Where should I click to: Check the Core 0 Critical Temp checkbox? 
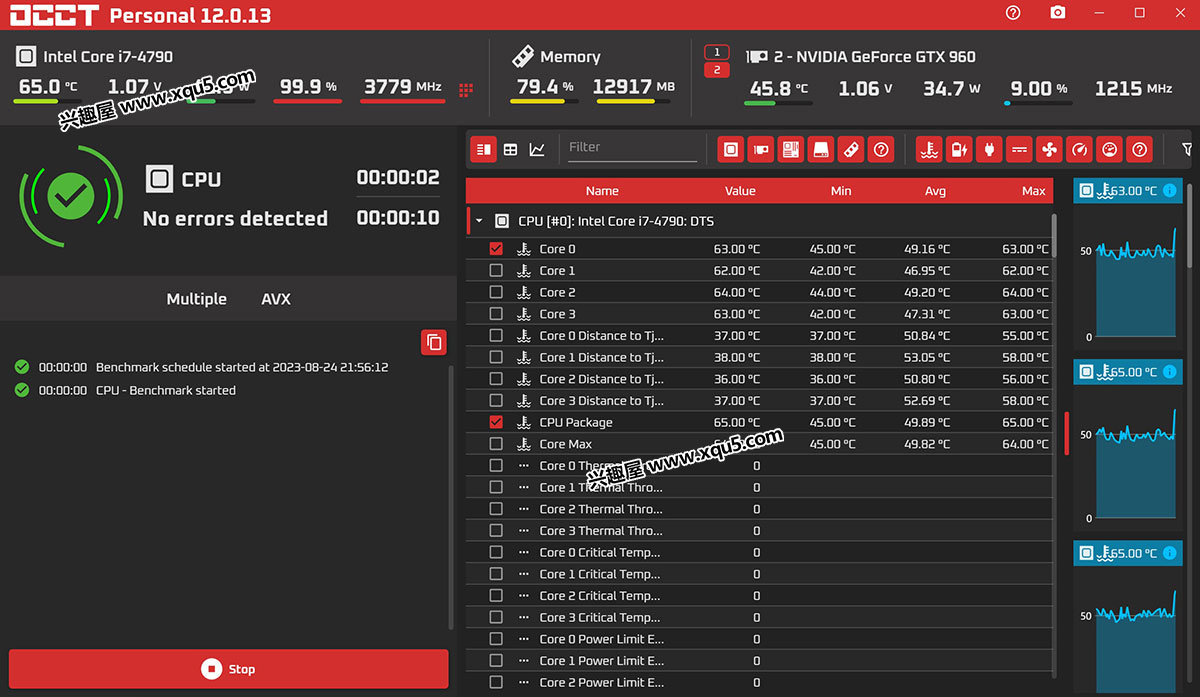coord(496,552)
